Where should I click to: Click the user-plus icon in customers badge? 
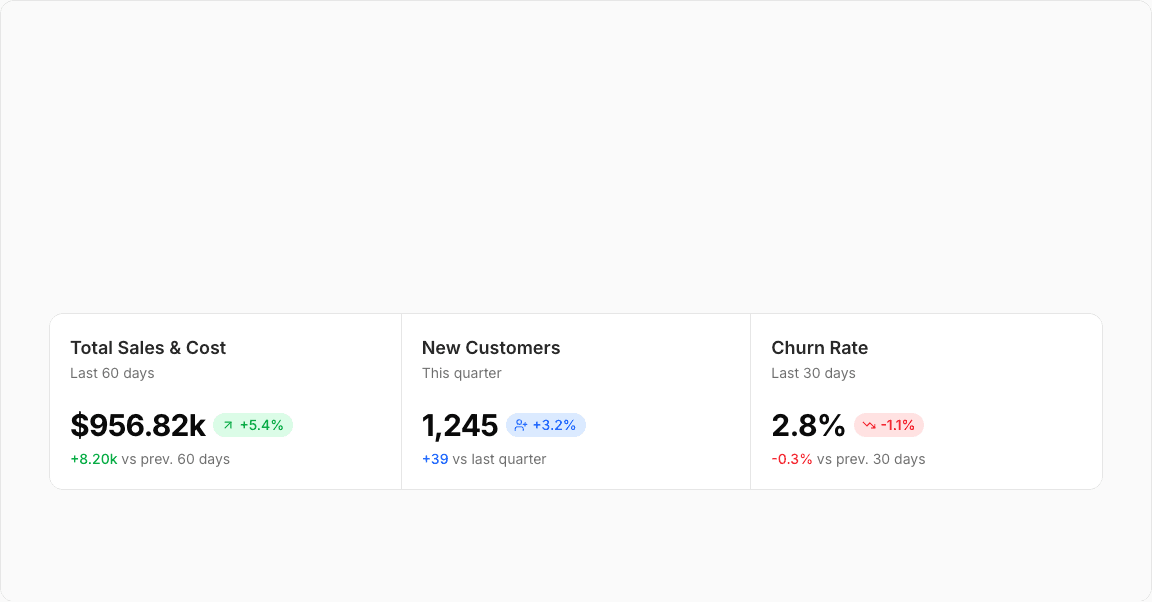520,425
